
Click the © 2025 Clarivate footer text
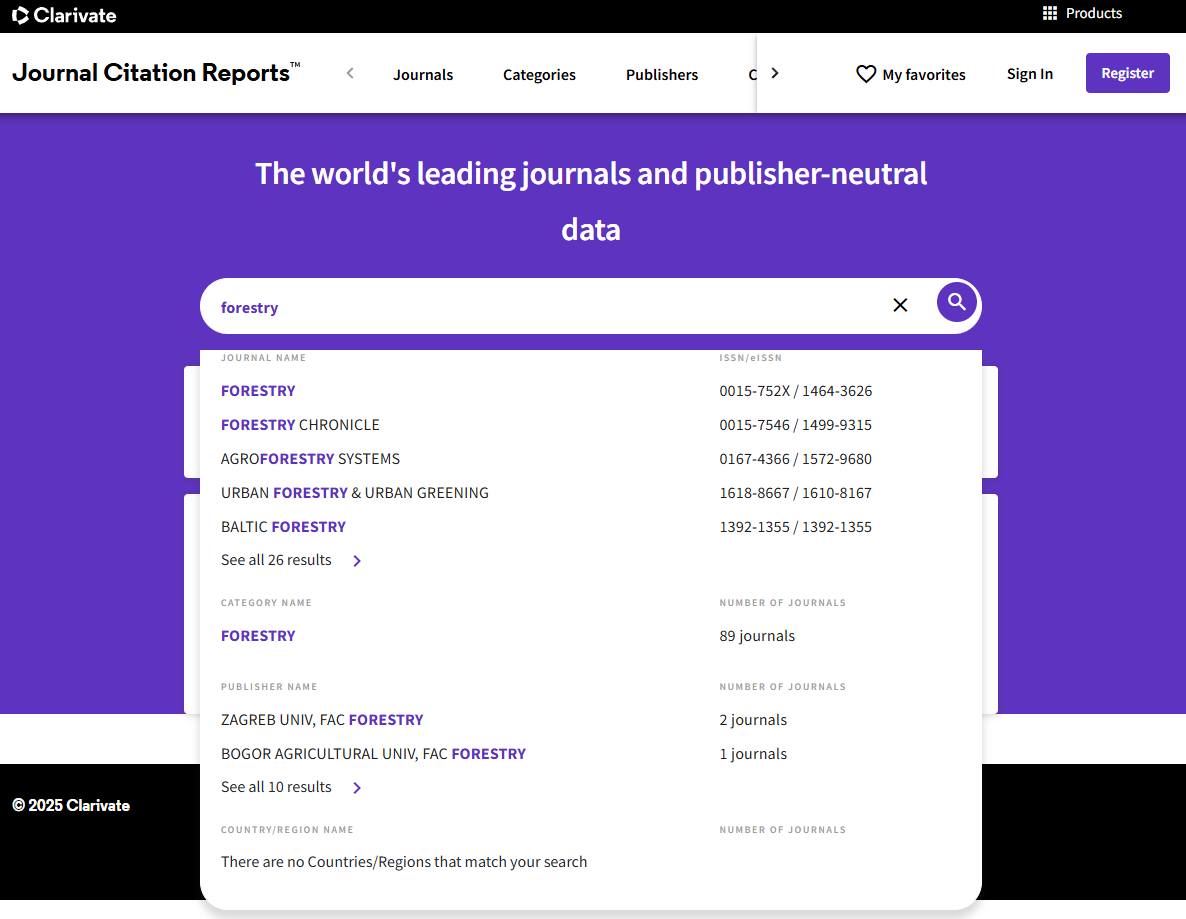(x=71, y=806)
